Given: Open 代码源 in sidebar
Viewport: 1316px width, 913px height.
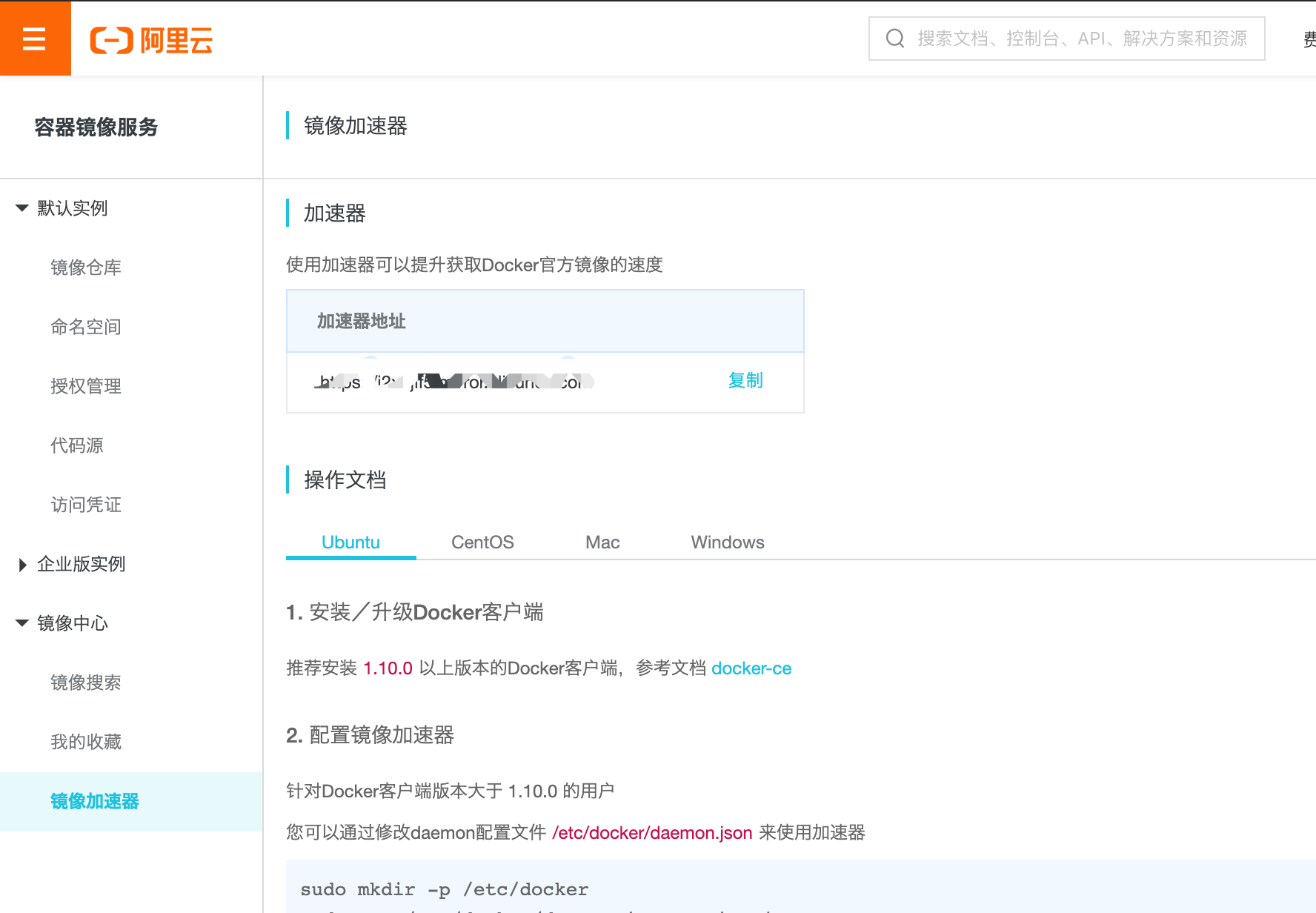Looking at the screenshot, I should pyautogui.click(x=77, y=445).
